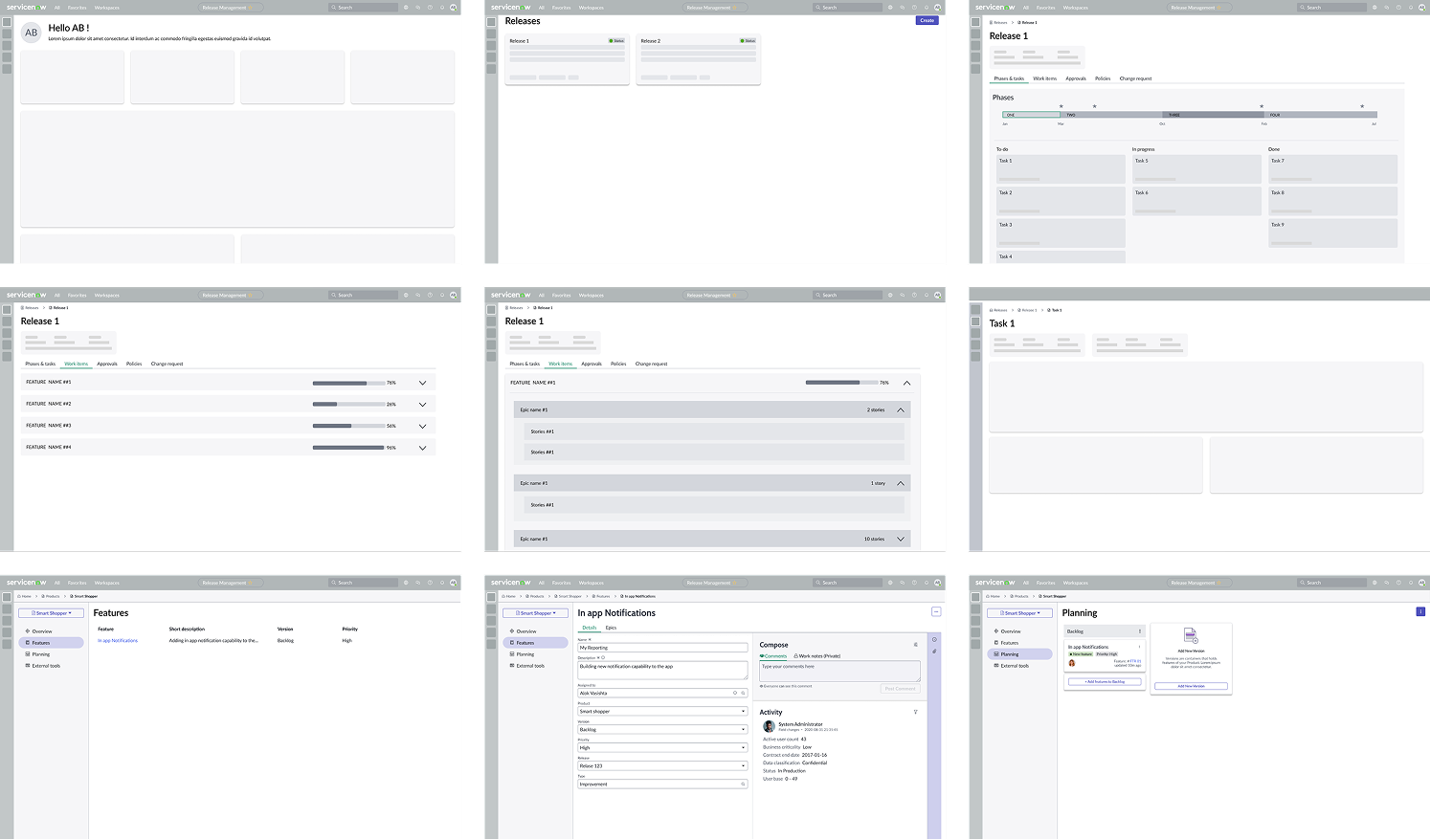Image resolution: width=1430 pixels, height=840 pixels.
Task: Expand the epic showing 10 stories
Action: point(901,539)
